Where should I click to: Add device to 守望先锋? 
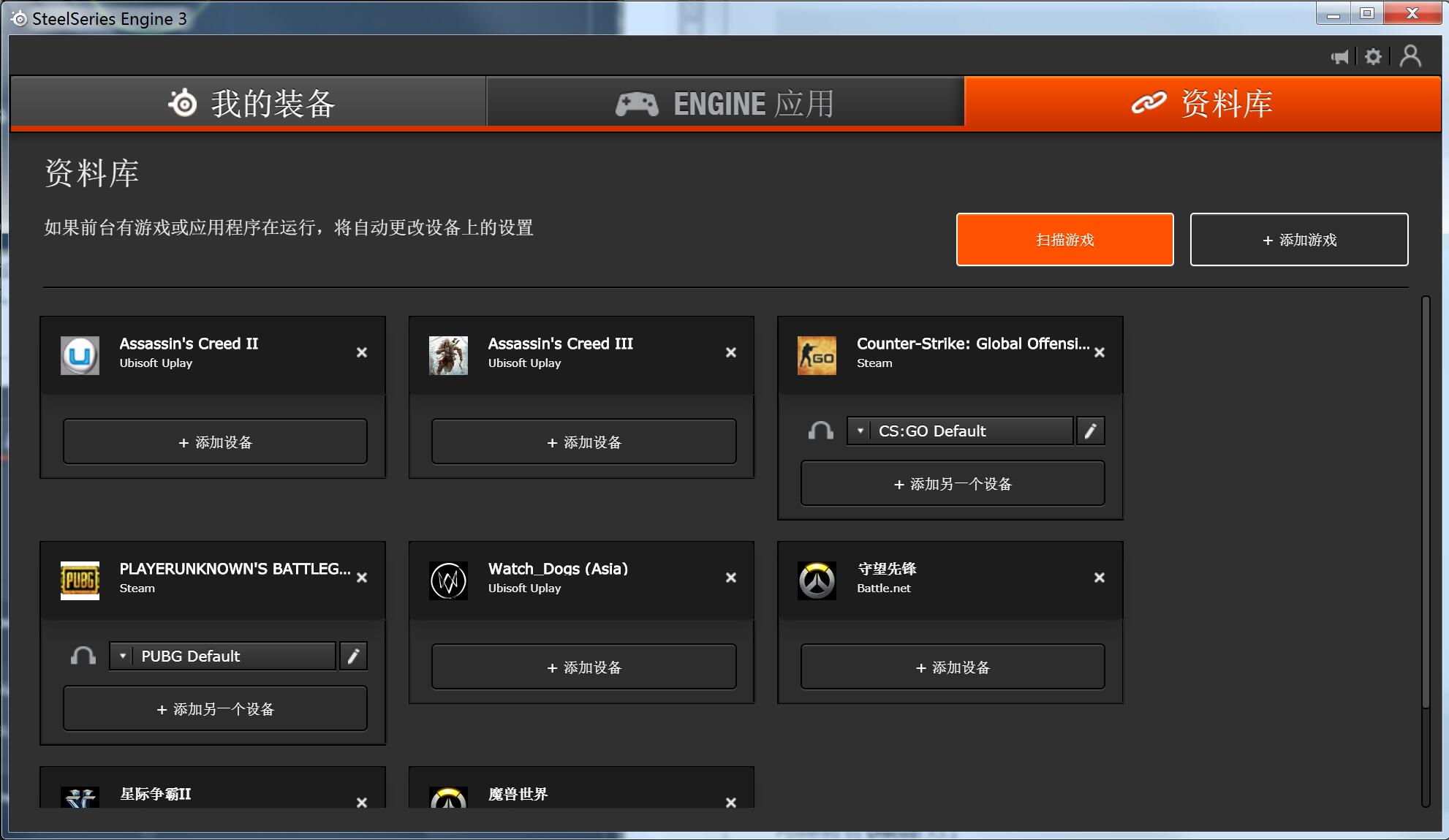click(x=953, y=667)
